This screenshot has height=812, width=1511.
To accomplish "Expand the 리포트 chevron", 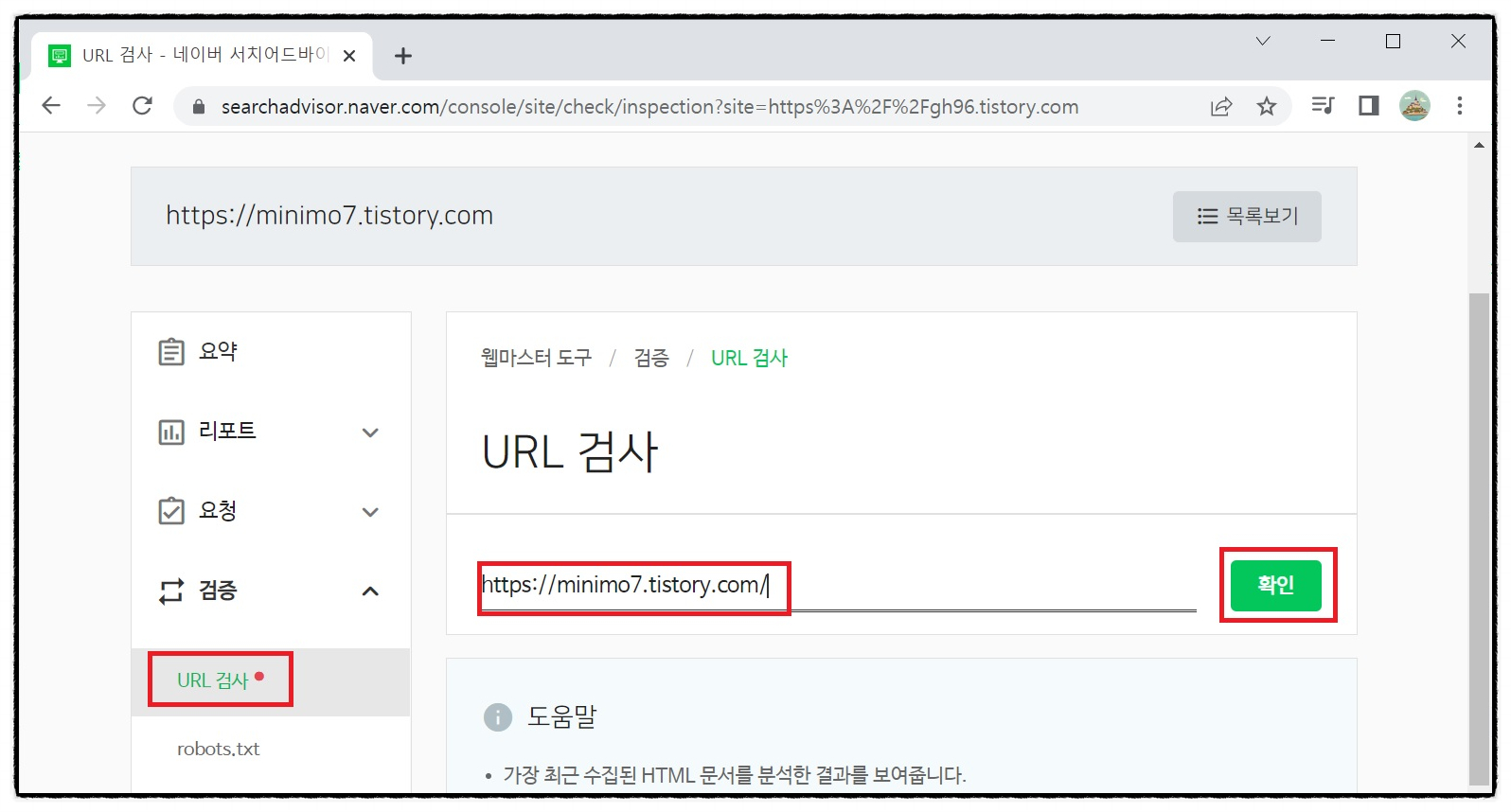I will tap(370, 432).
